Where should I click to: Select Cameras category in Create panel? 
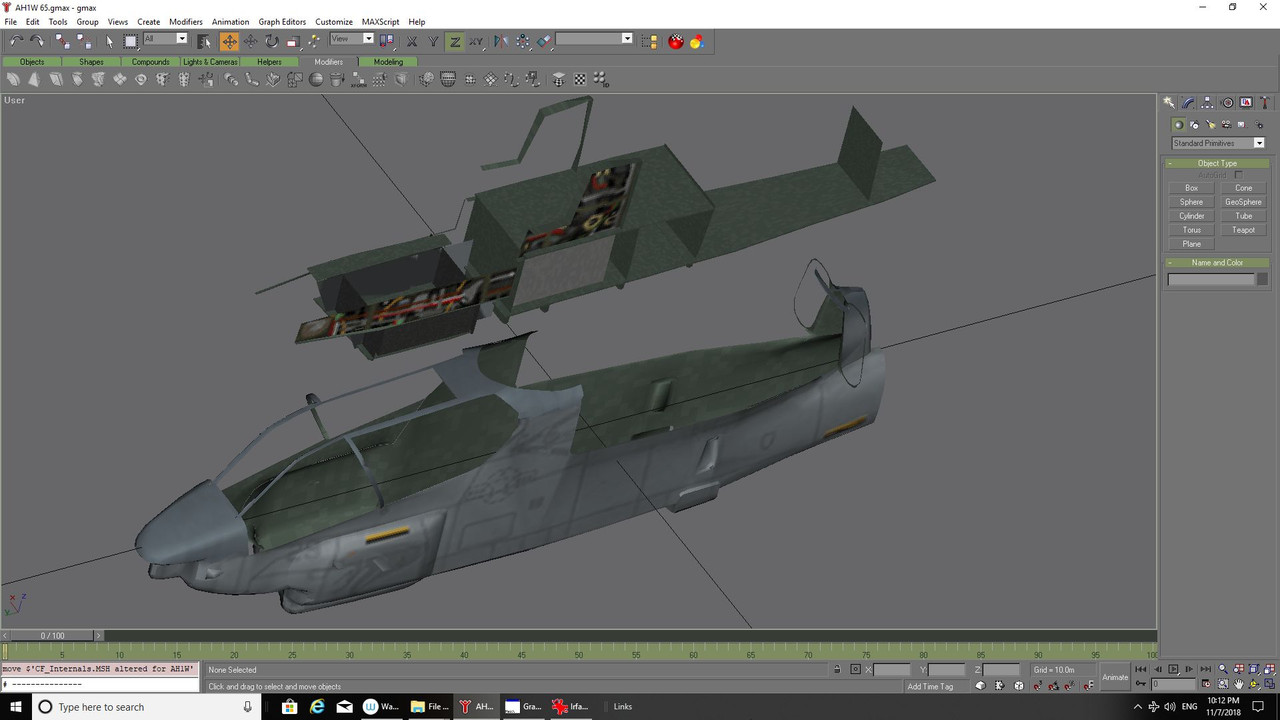pyautogui.click(x=1227, y=125)
